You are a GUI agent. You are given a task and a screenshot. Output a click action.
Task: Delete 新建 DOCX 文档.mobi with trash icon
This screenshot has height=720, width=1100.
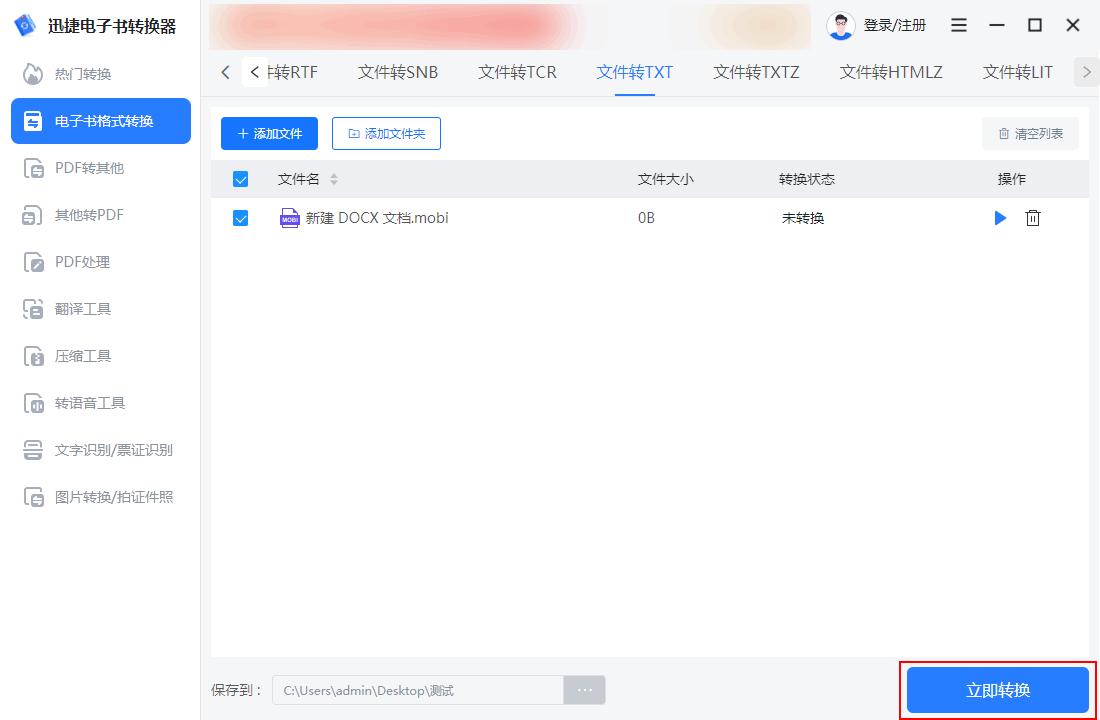pyautogui.click(x=1033, y=218)
